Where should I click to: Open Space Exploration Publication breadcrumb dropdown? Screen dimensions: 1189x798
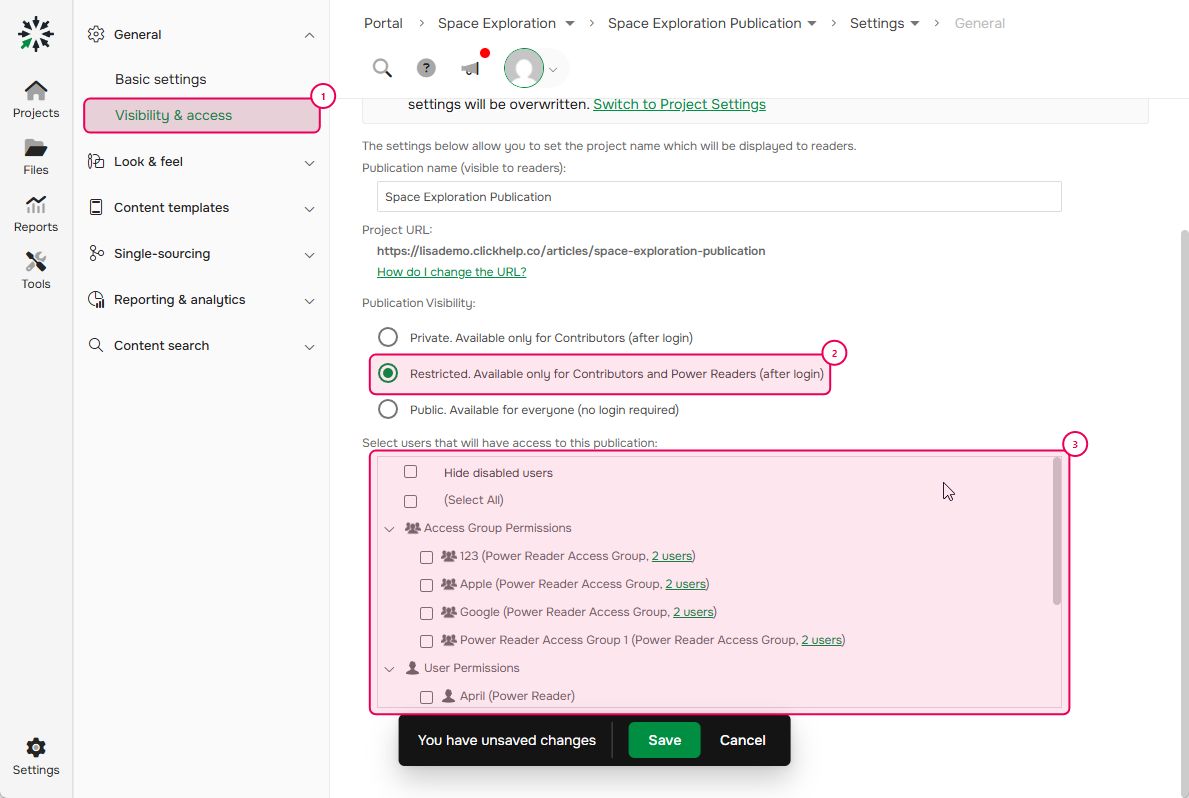pyautogui.click(x=812, y=24)
